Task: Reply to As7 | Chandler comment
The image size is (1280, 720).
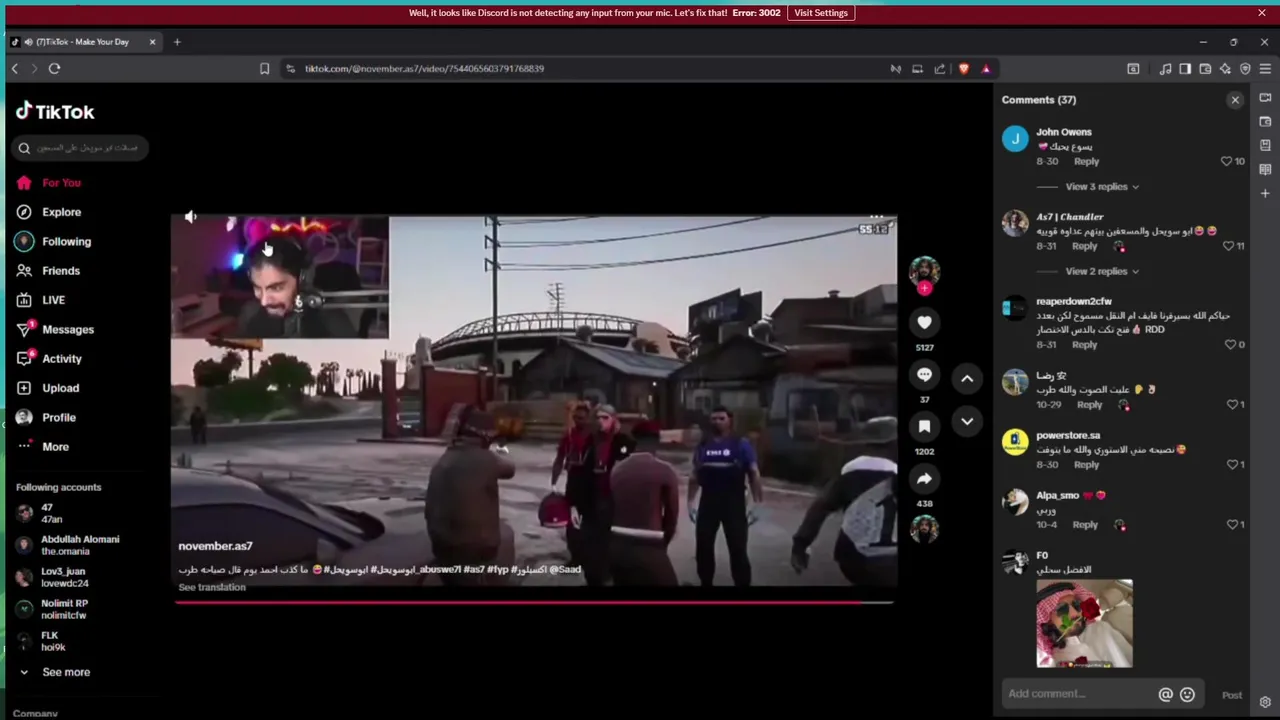Action: point(1084,246)
